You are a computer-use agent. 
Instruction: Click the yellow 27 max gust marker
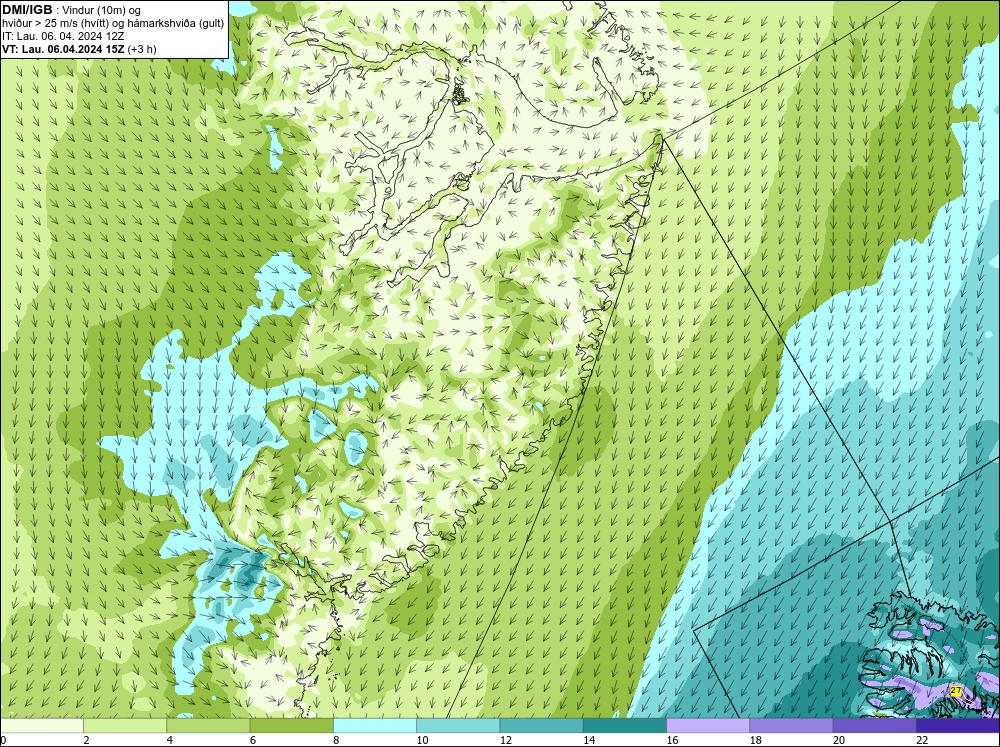(955, 691)
